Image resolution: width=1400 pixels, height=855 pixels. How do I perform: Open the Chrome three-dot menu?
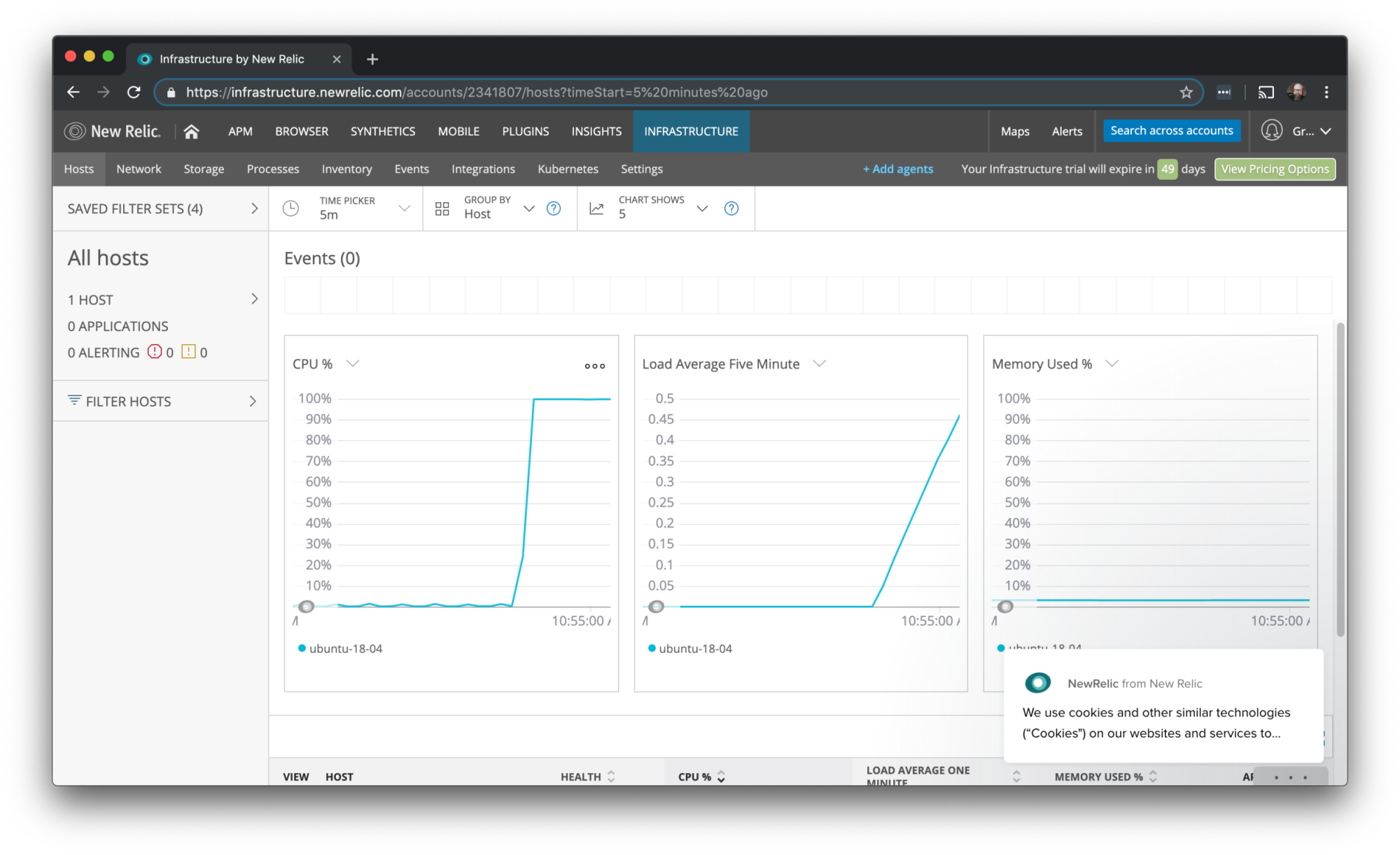1326,92
